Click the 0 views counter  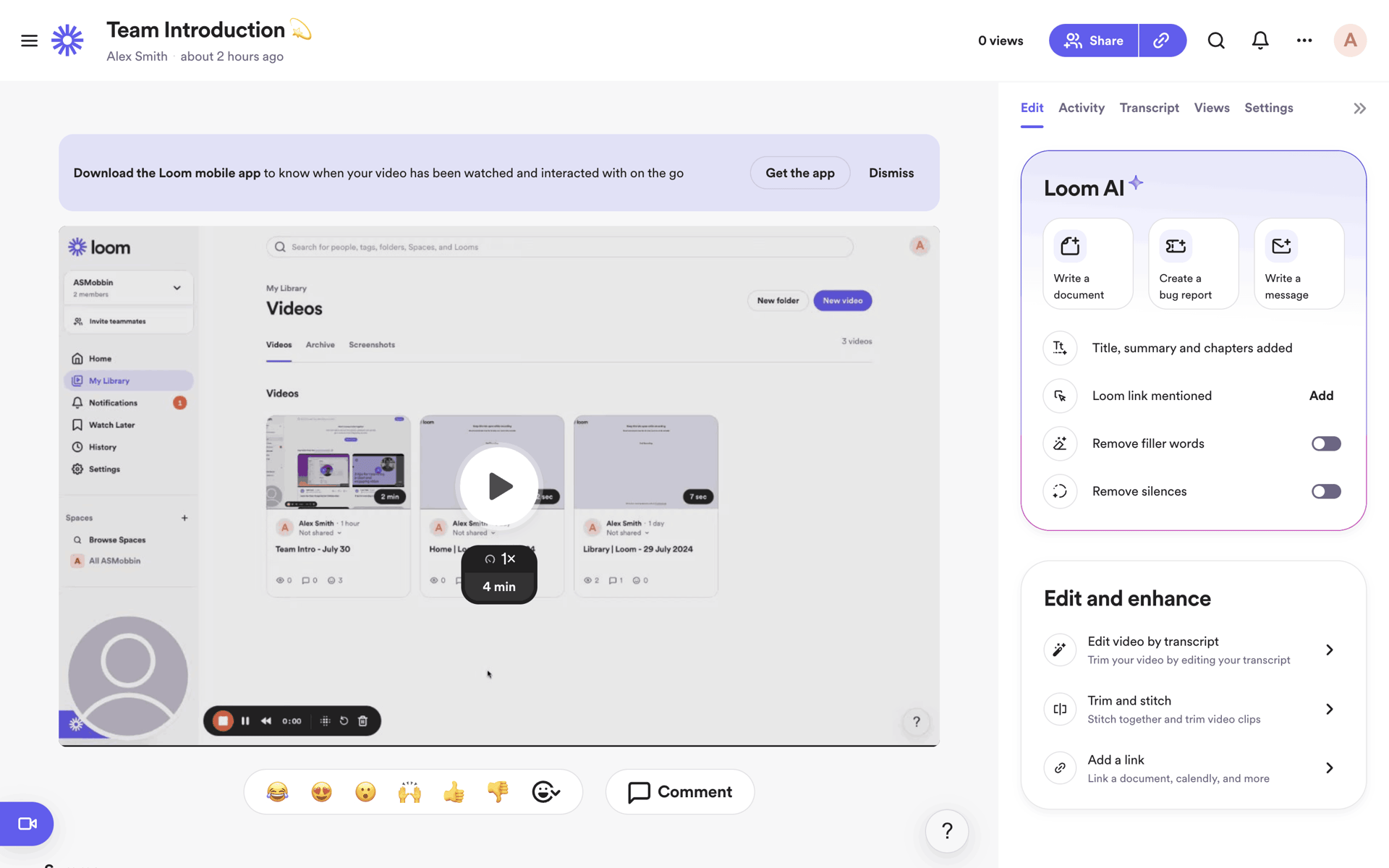point(1001,41)
